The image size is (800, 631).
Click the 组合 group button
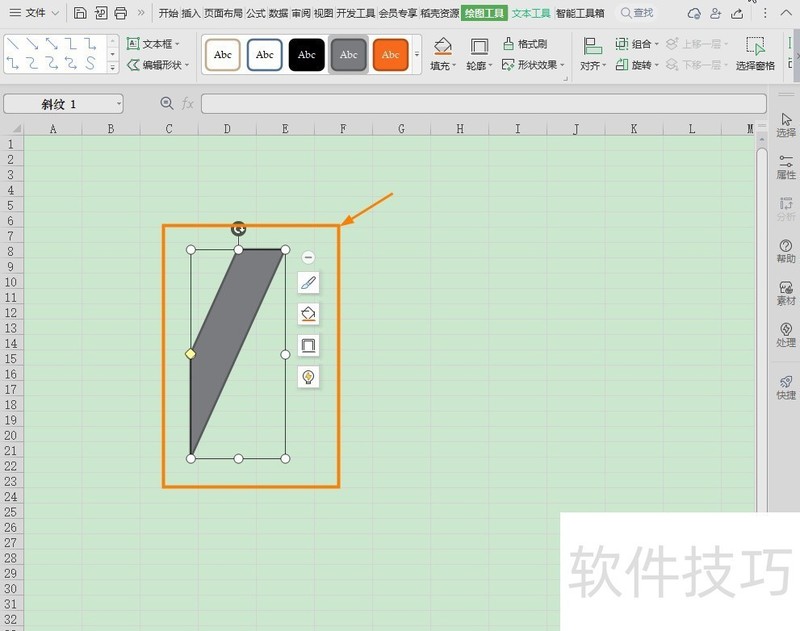(636, 43)
